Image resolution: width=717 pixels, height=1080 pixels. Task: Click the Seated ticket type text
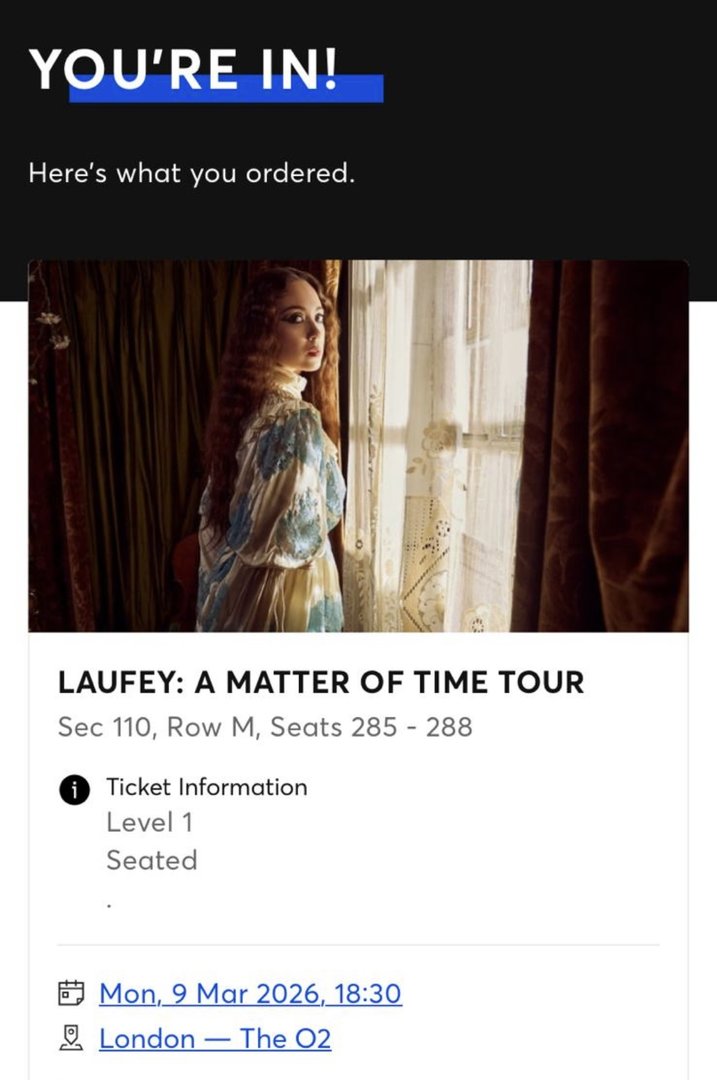point(152,860)
